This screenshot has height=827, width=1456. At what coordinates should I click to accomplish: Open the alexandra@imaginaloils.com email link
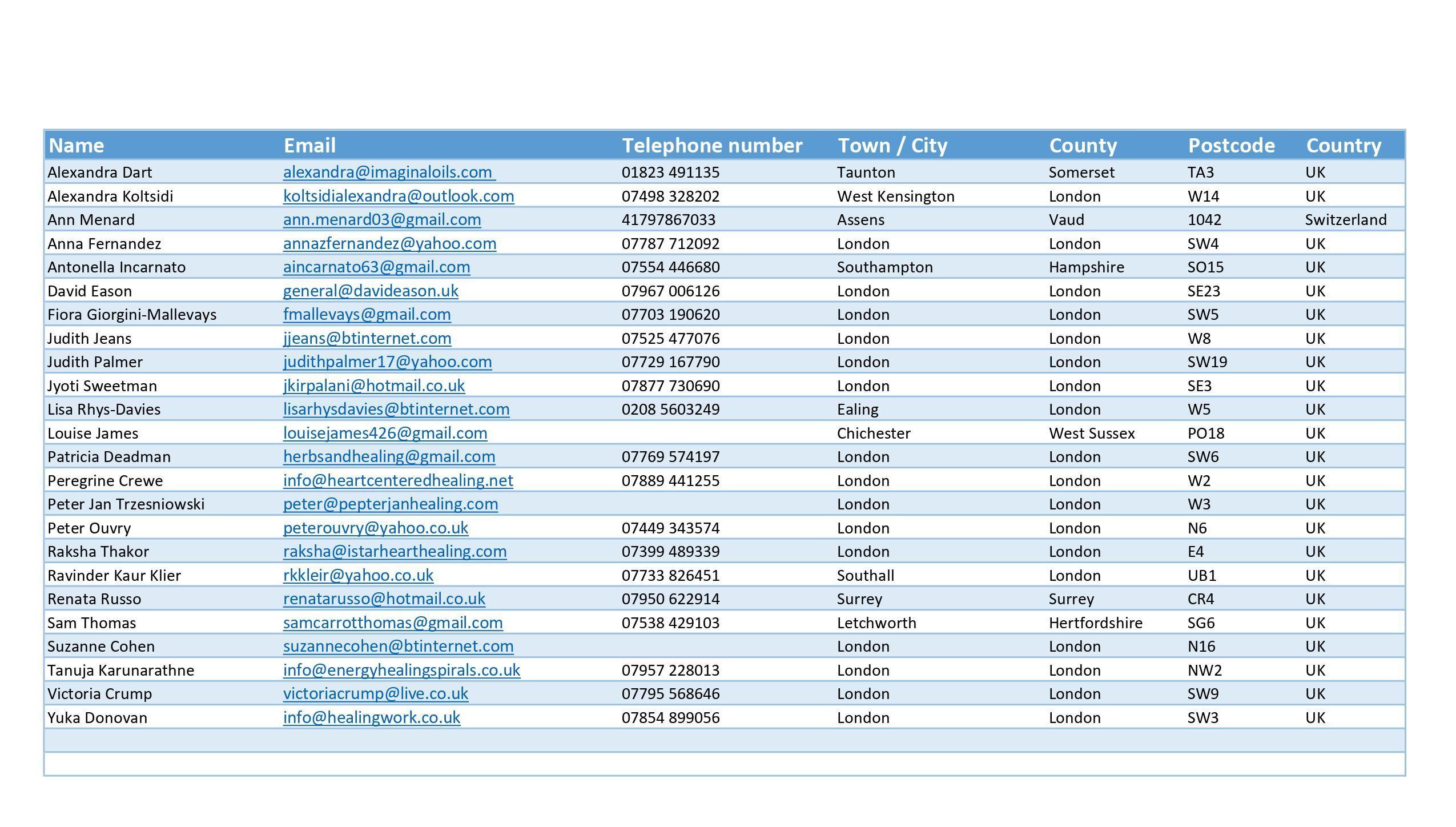click(389, 172)
